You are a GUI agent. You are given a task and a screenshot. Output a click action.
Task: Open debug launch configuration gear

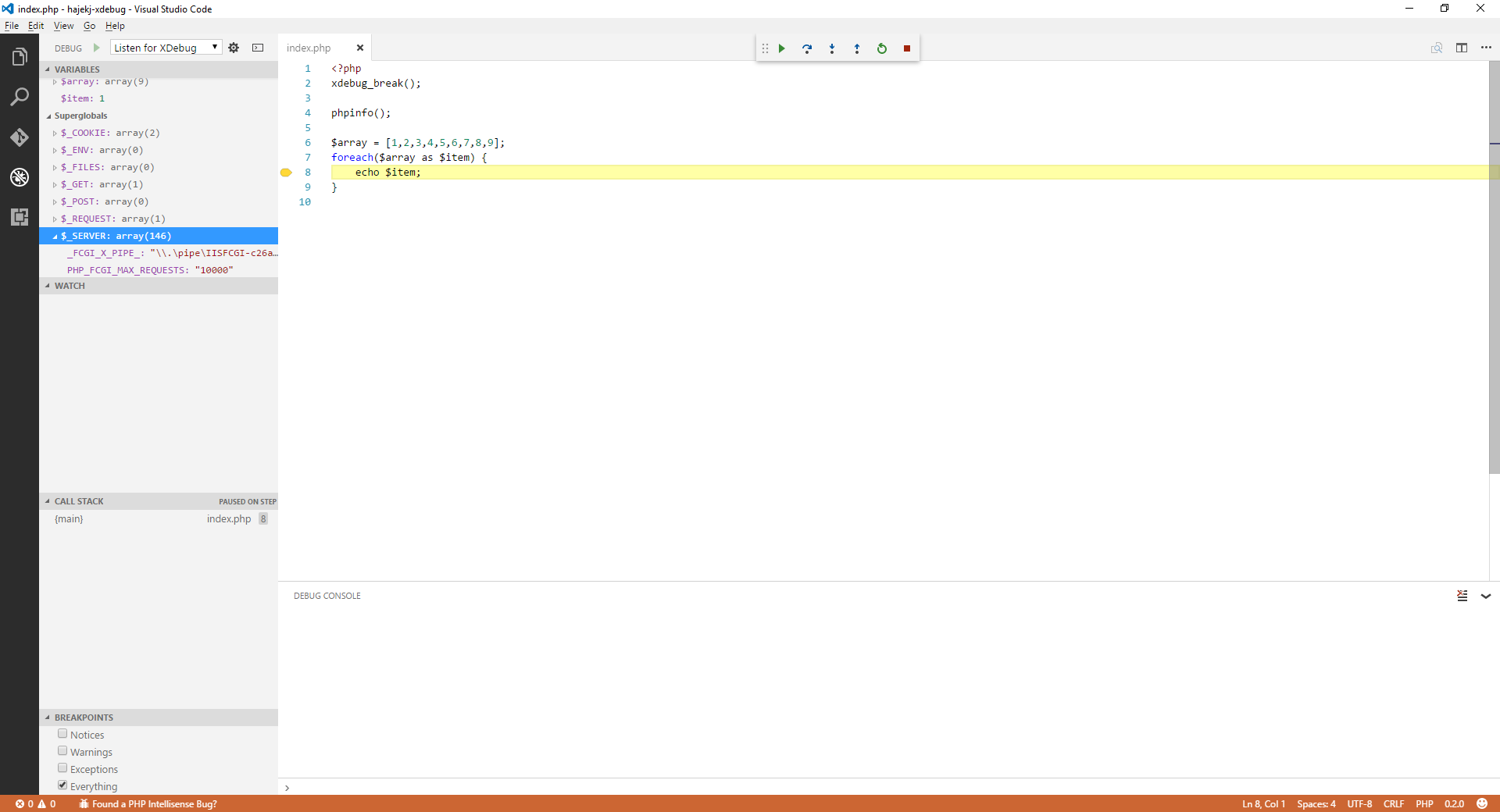[234, 48]
